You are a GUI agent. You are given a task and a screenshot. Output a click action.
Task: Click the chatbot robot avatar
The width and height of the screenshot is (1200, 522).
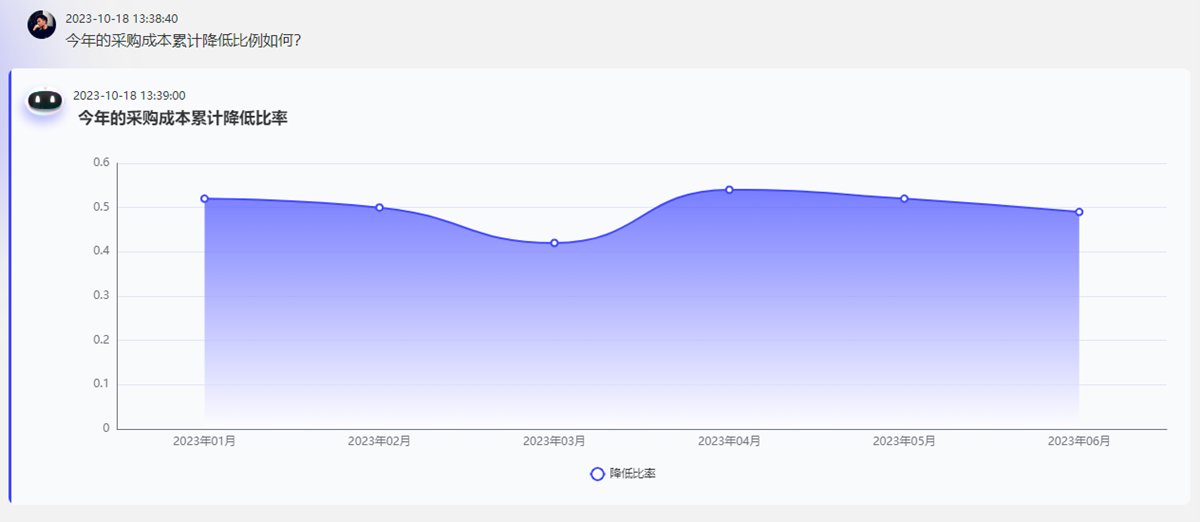coord(45,100)
